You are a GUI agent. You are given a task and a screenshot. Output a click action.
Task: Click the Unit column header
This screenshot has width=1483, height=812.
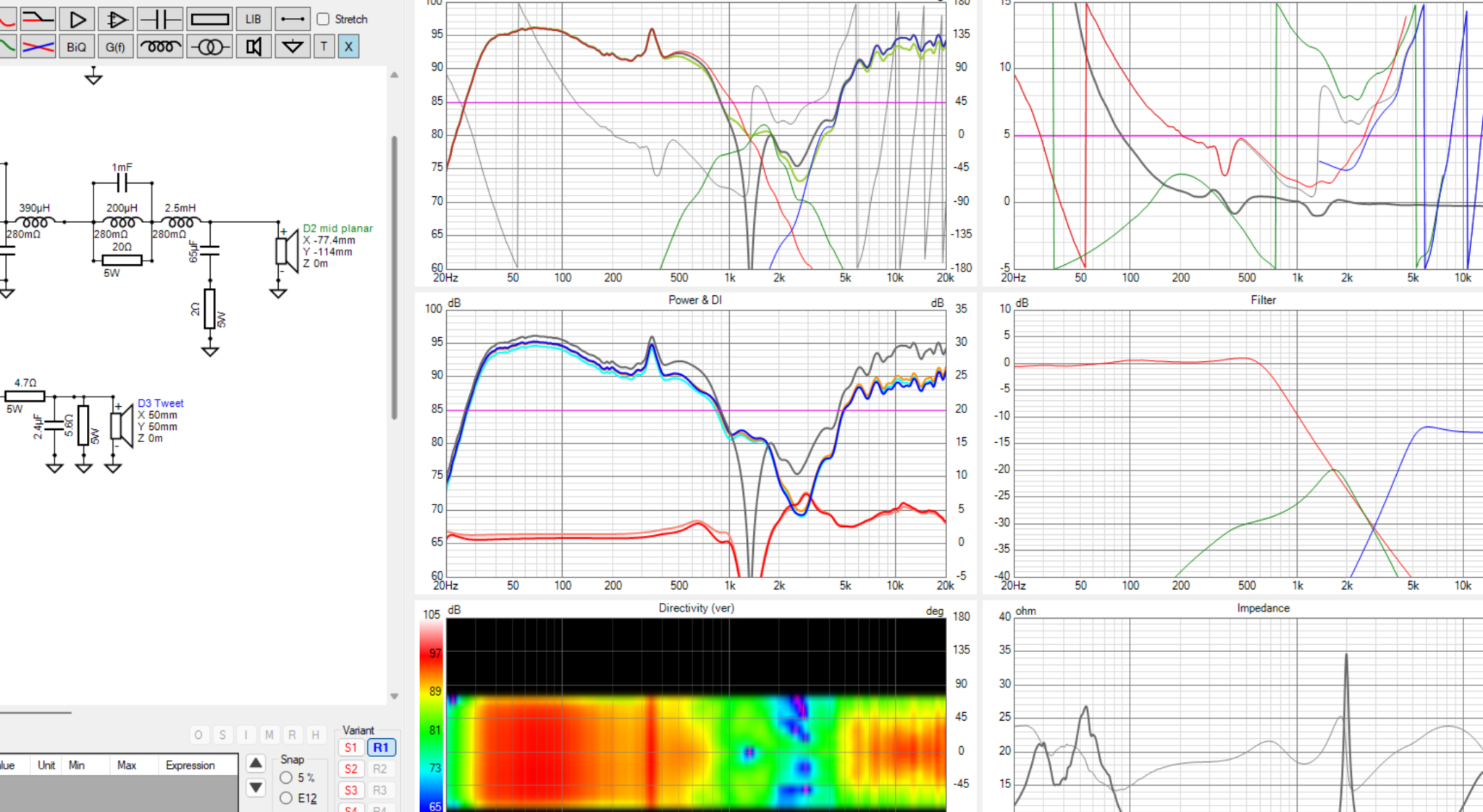pyautogui.click(x=46, y=765)
